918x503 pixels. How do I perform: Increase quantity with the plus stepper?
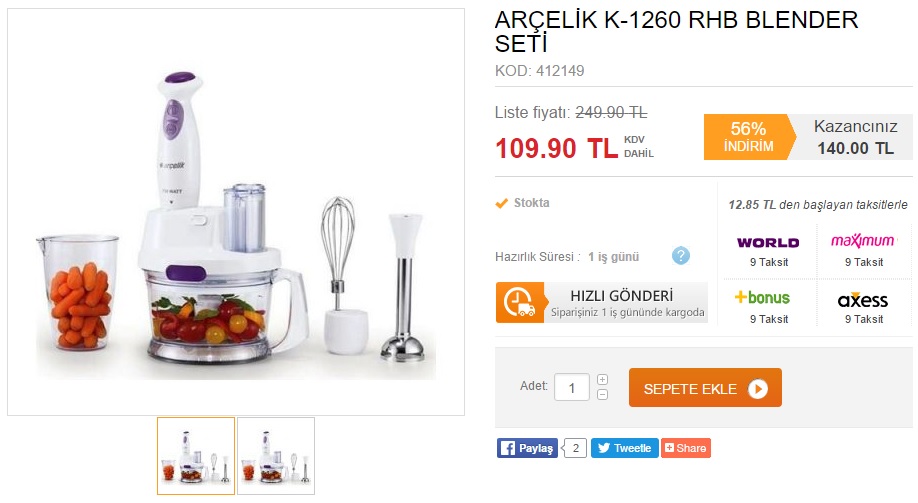602,379
